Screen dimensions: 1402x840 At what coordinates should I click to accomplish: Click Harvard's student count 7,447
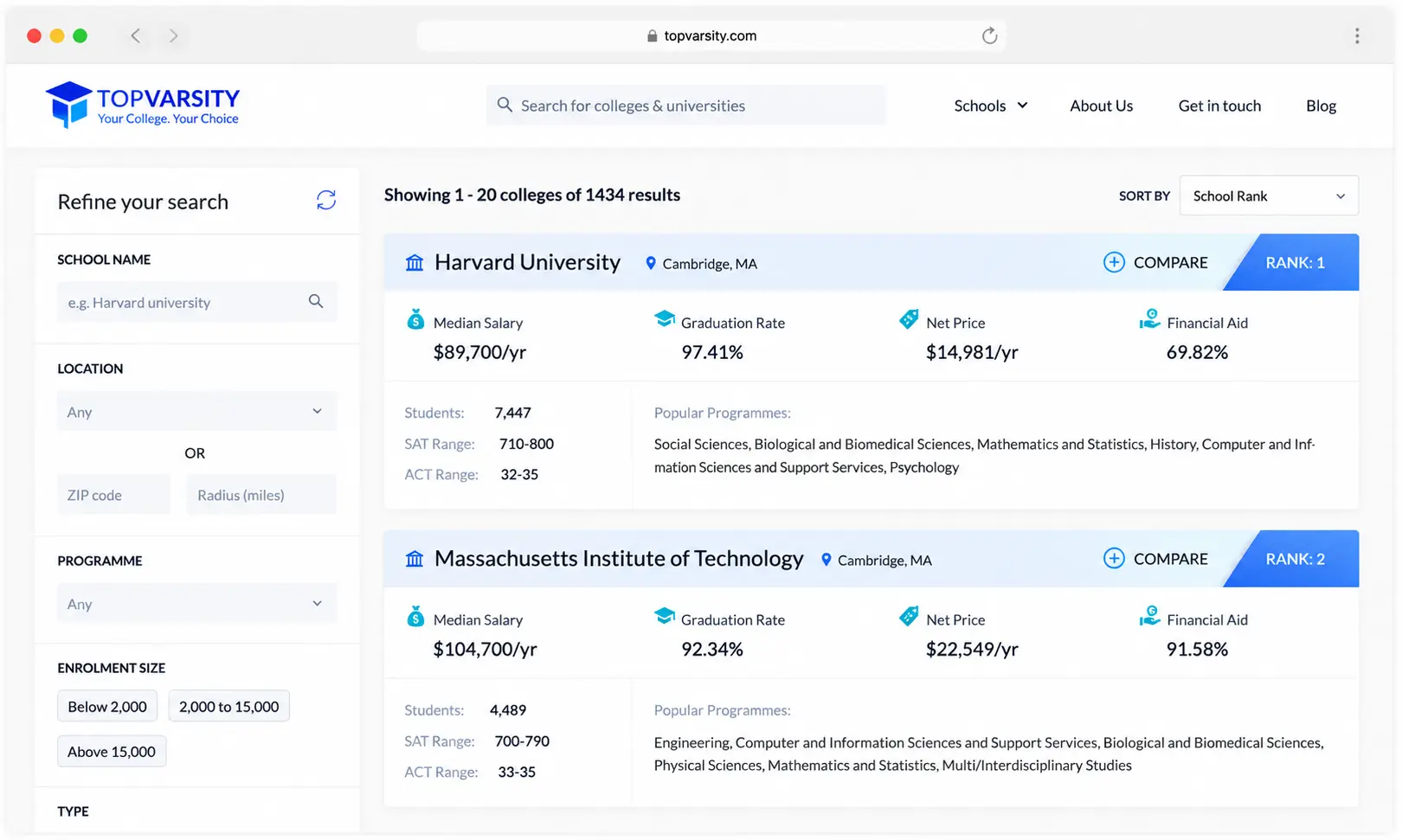[x=512, y=413]
